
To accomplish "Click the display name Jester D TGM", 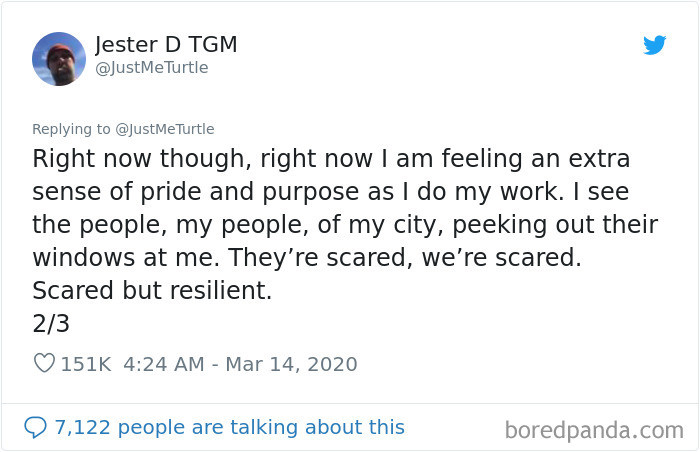I will click(166, 45).
